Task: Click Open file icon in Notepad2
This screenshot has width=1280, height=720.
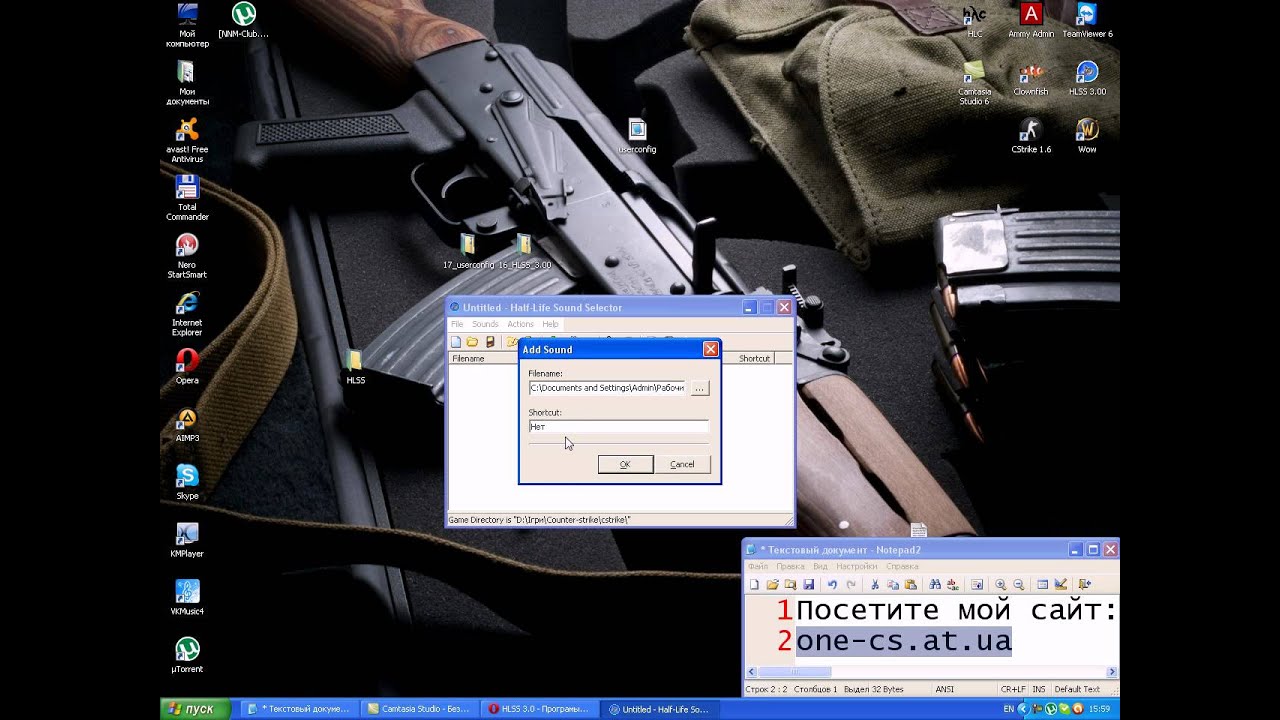Action: (x=773, y=585)
